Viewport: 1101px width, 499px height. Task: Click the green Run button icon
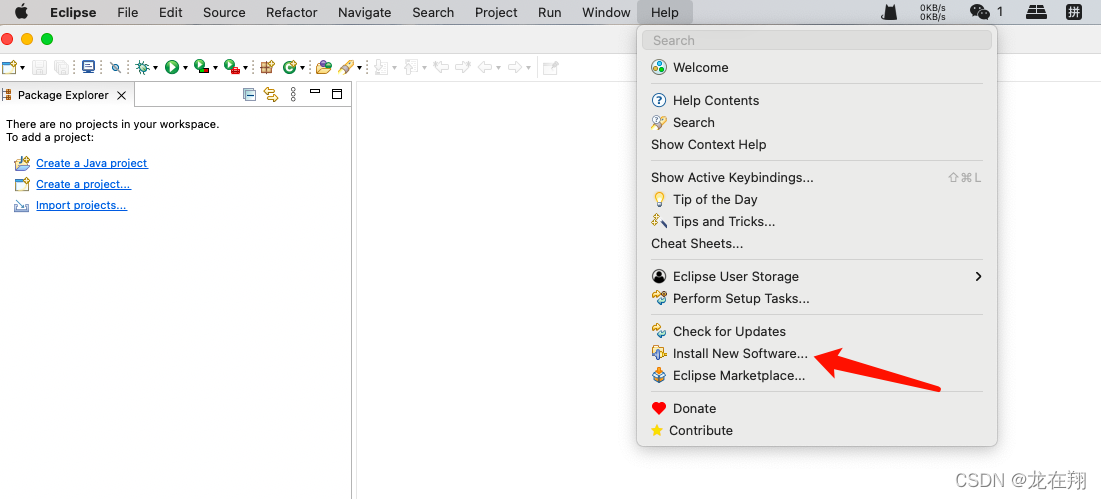pyautogui.click(x=172, y=67)
